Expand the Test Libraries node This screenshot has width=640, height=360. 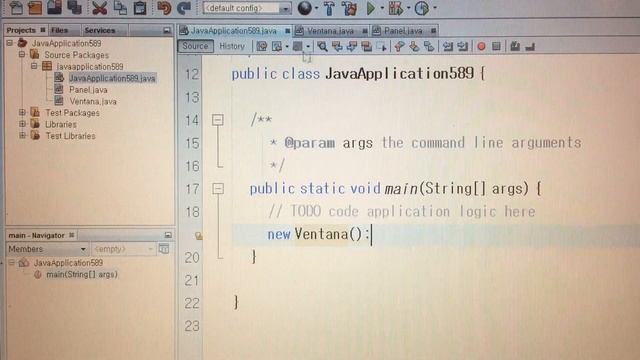(x=22, y=135)
